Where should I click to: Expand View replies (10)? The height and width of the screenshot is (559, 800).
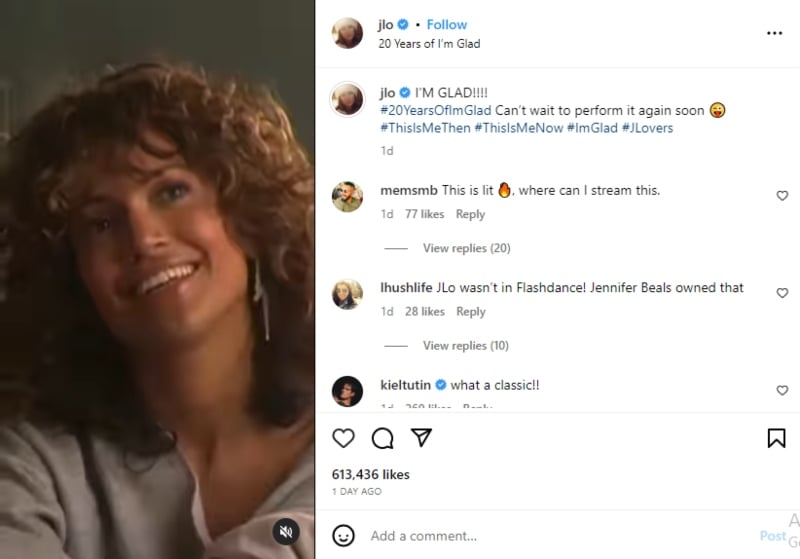pyautogui.click(x=466, y=345)
